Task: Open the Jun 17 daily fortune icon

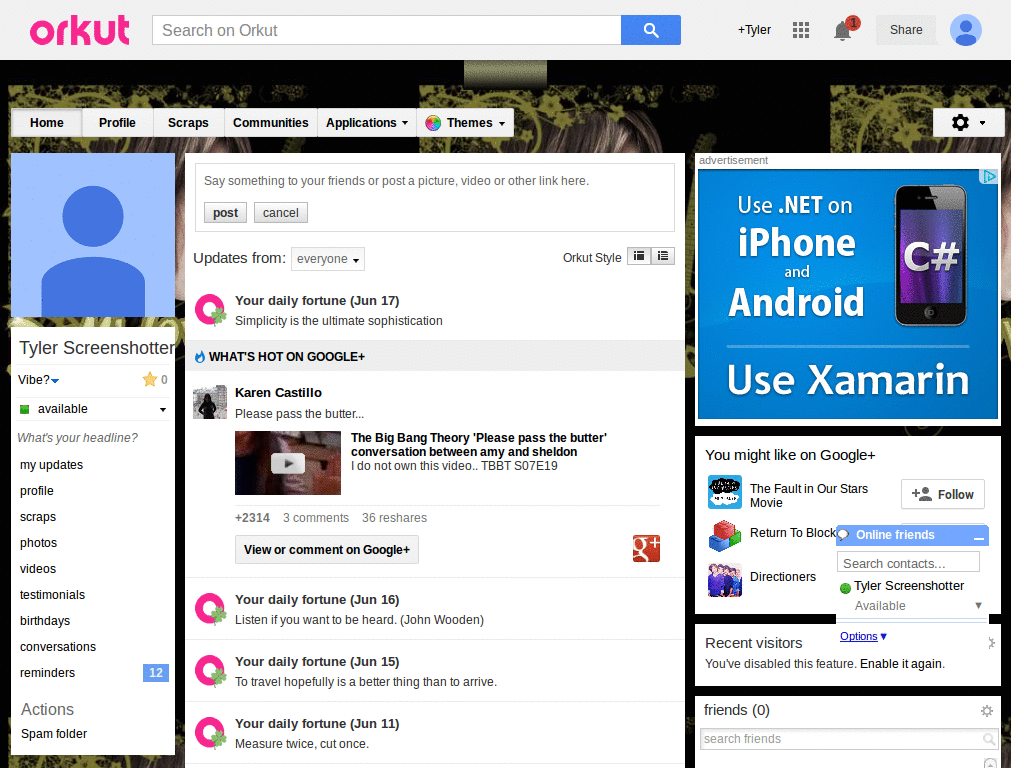Action: tap(211, 310)
